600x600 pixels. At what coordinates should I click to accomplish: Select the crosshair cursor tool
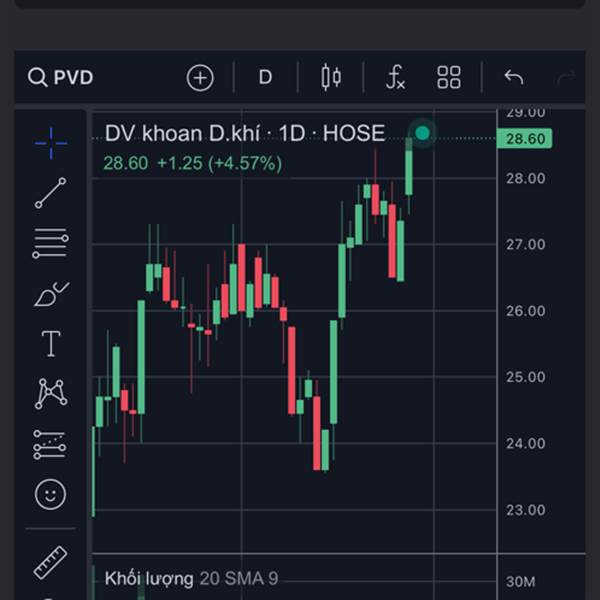[51, 143]
